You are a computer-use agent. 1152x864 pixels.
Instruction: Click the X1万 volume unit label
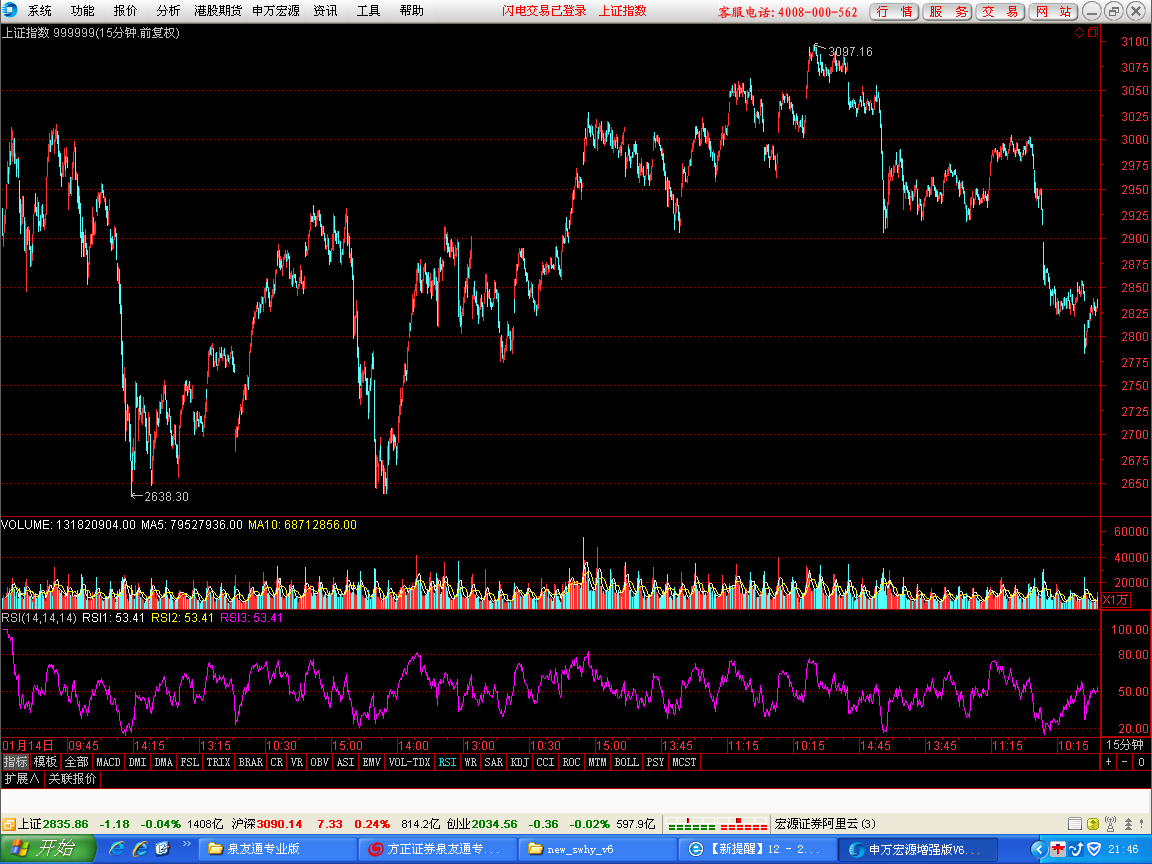coord(1115,600)
